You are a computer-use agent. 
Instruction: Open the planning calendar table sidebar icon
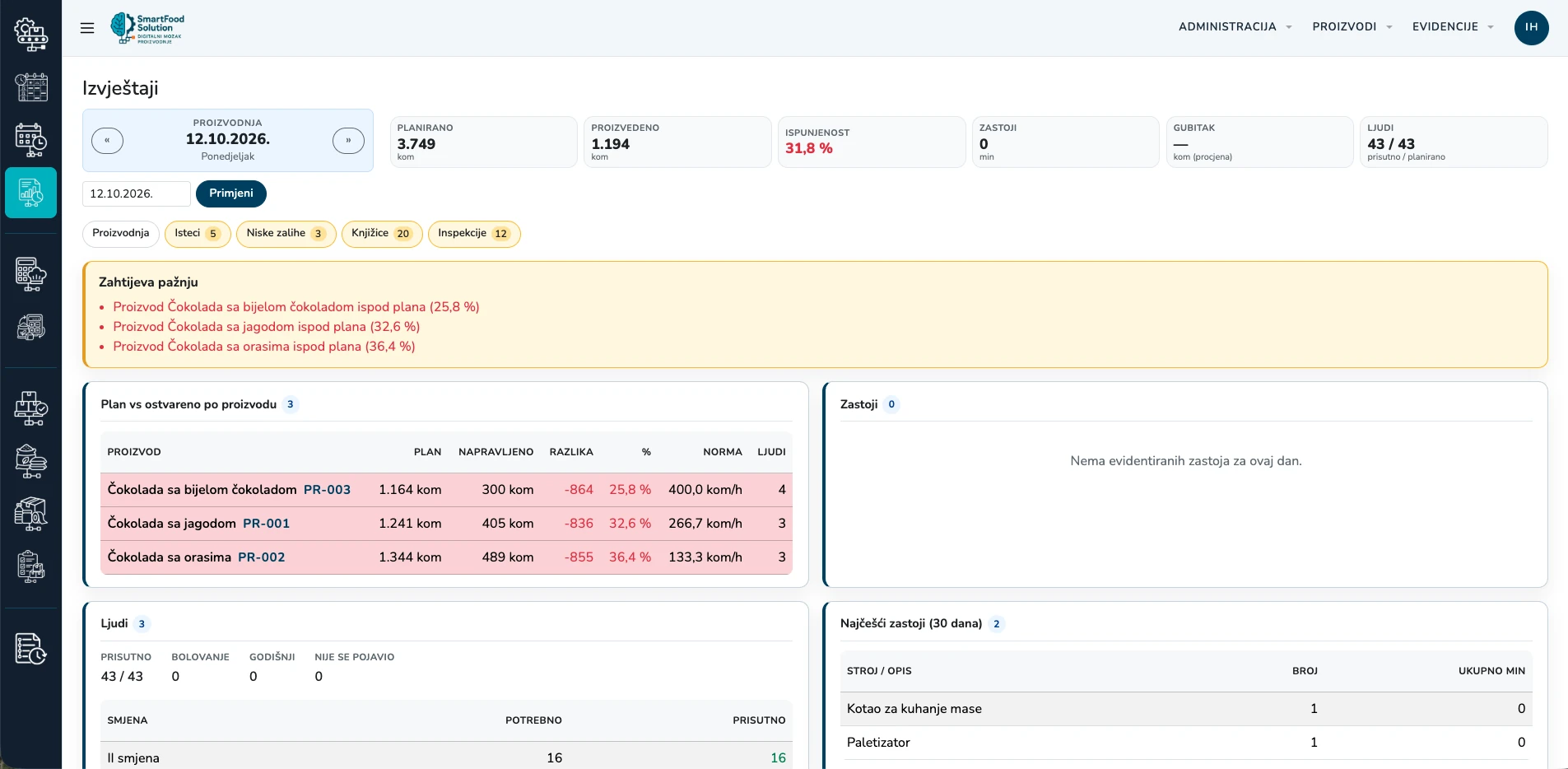click(31, 87)
